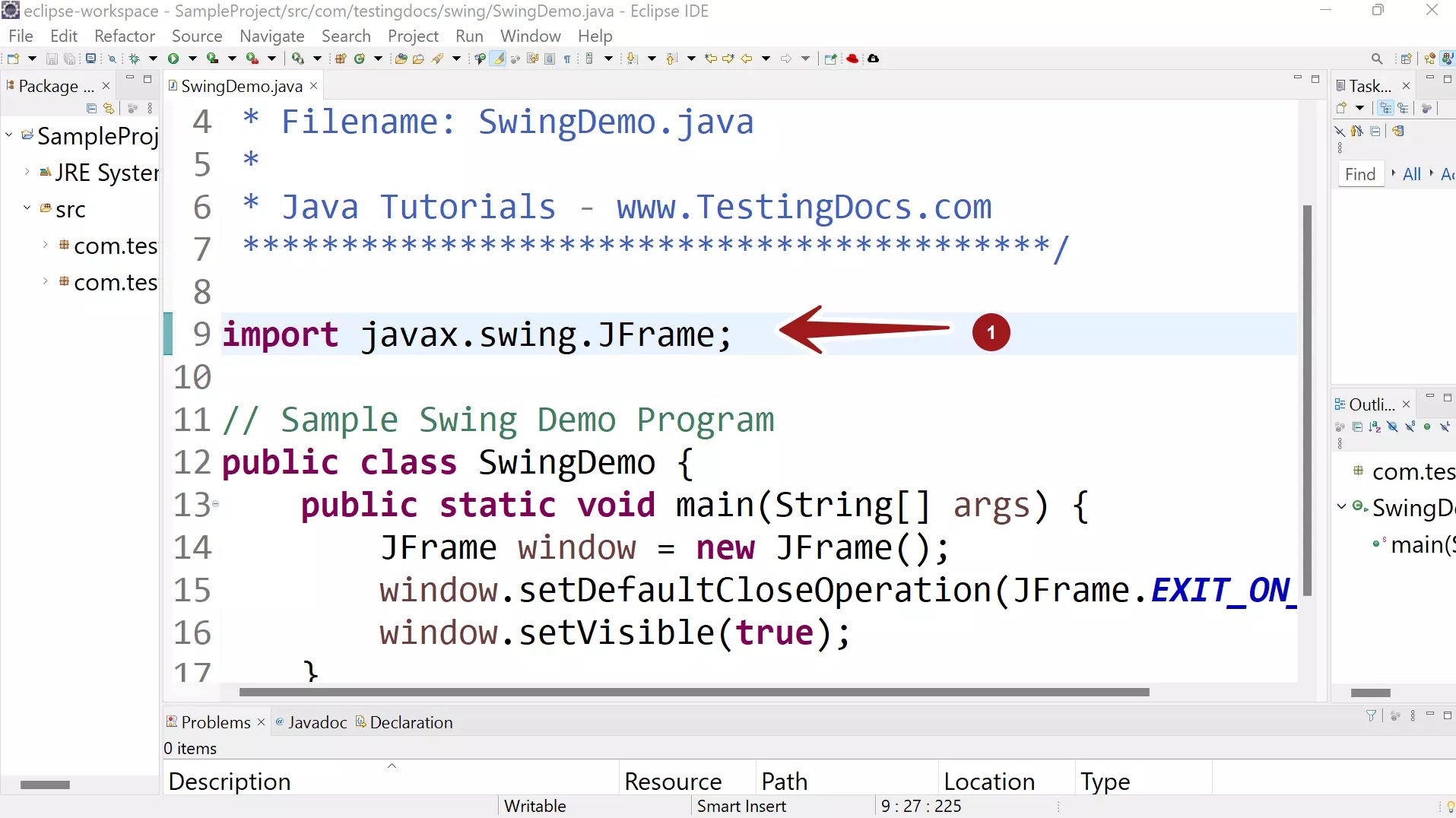1456x818 pixels.
Task: Click the Location column header
Action: [1007, 781]
